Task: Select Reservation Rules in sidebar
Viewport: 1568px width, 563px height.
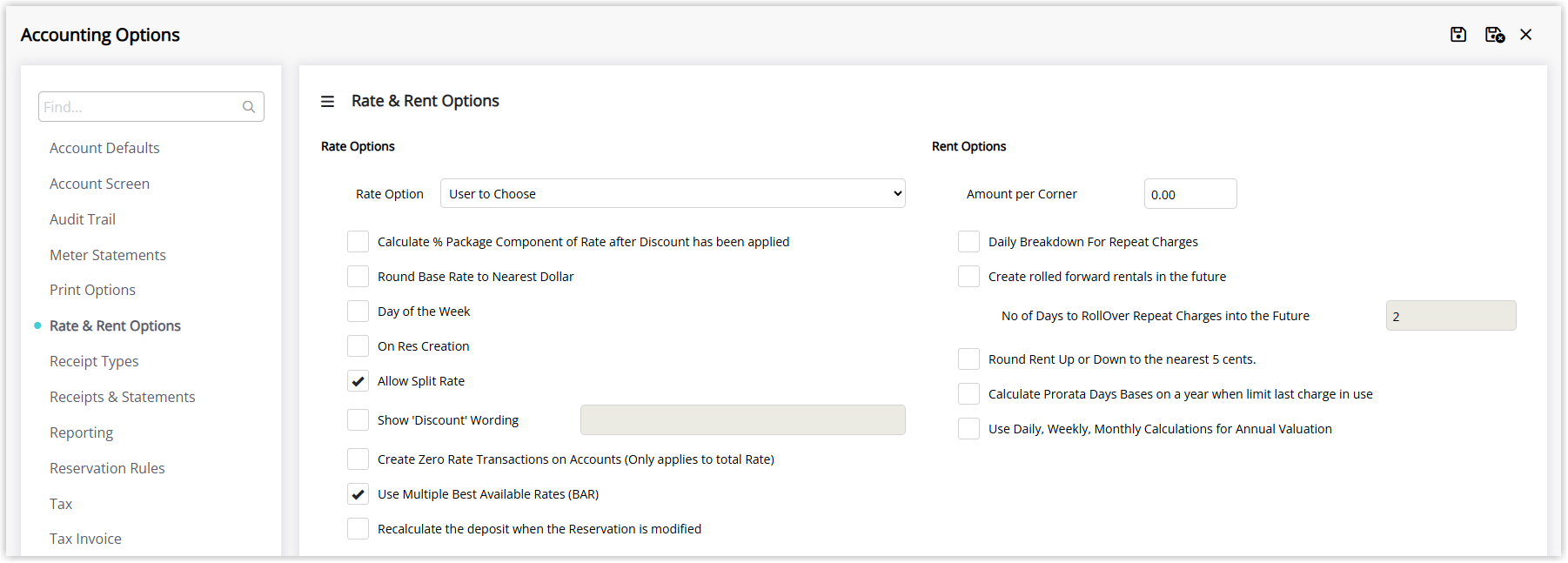Action: click(107, 468)
